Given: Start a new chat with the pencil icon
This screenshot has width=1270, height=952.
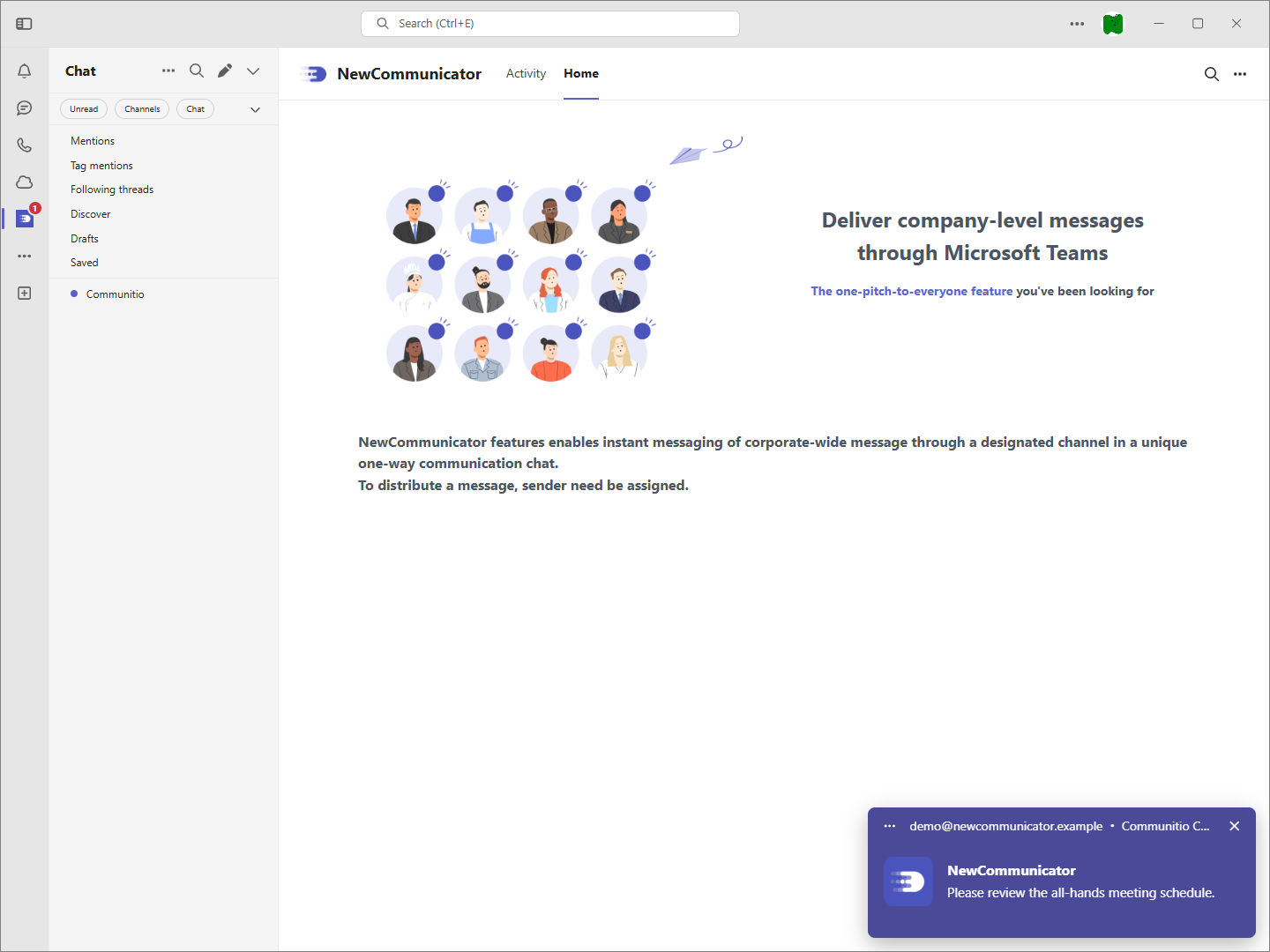Looking at the screenshot, I should tap(225, 71).
